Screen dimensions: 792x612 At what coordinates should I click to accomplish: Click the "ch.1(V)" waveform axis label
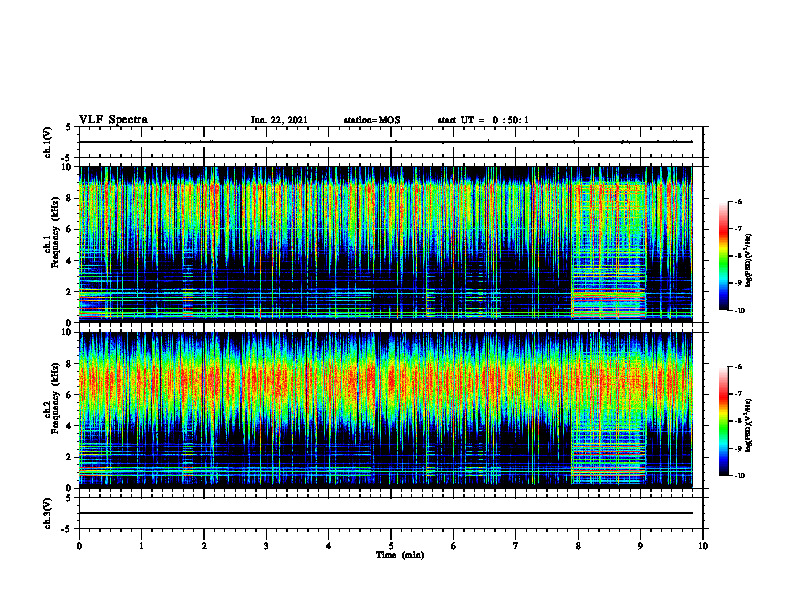(x=48, y=142)
